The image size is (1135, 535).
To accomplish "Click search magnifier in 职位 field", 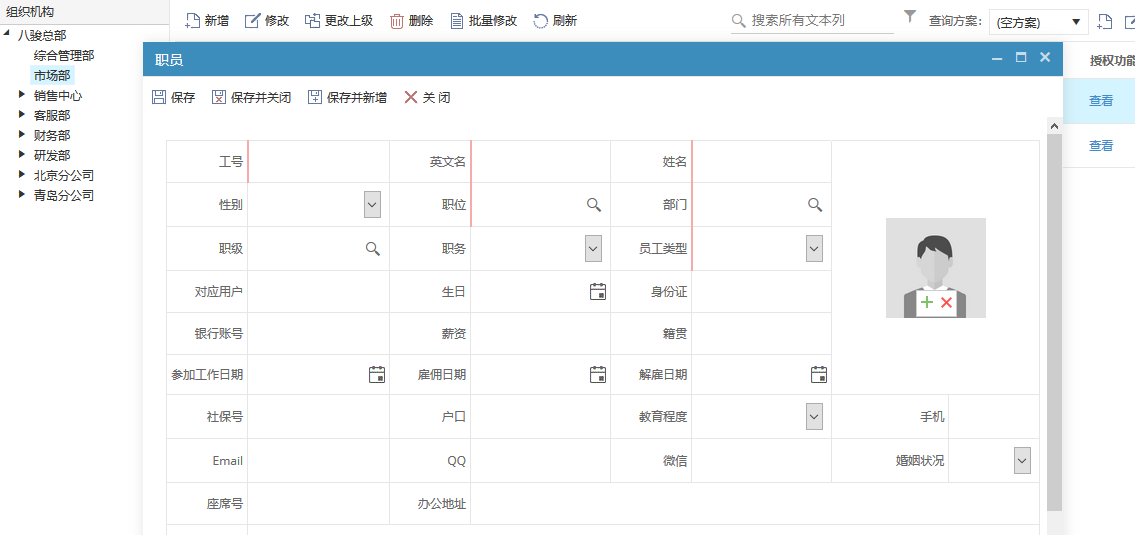I will (x=594, y=205).
